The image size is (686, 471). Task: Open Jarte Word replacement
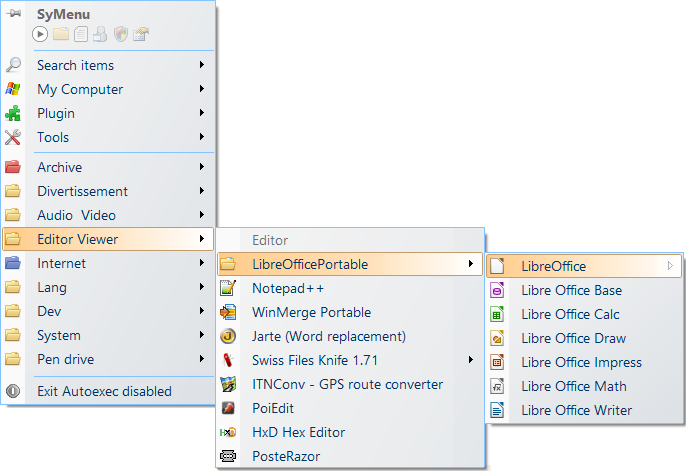click(328, 336)
